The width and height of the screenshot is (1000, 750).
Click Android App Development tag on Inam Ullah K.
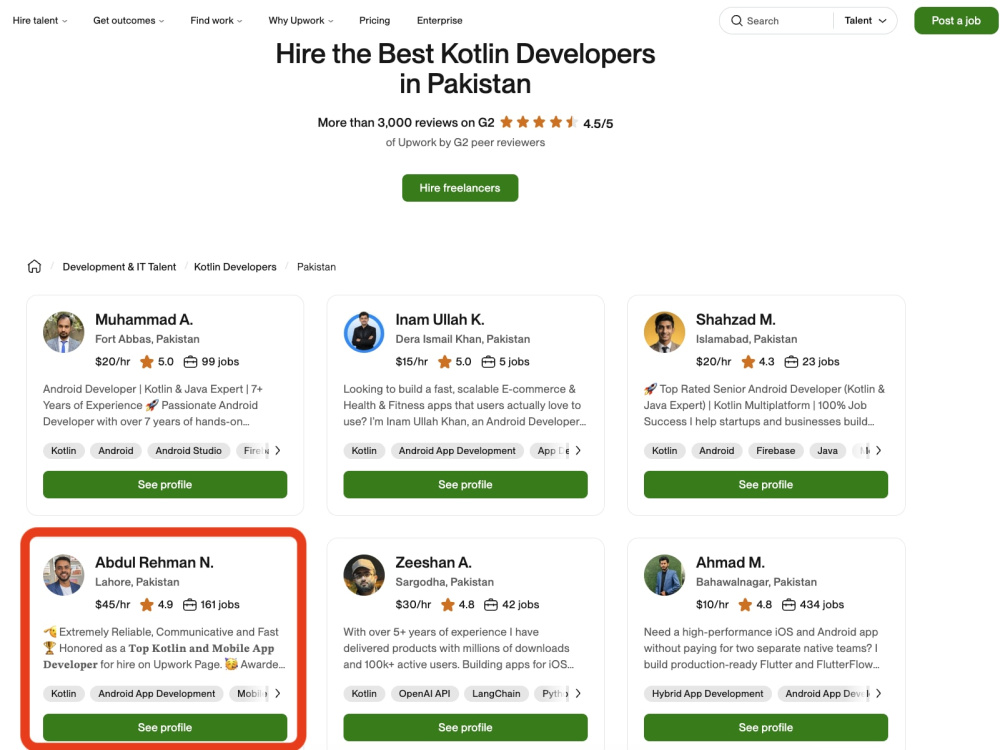(x=457, y=451)
